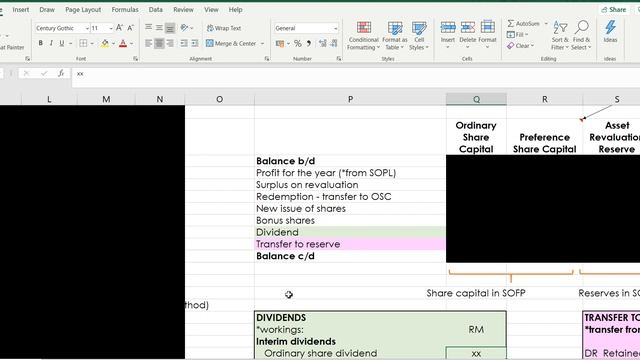Open the Data tab
This screenshot has height=360, width=640.
tap(156, 9)
